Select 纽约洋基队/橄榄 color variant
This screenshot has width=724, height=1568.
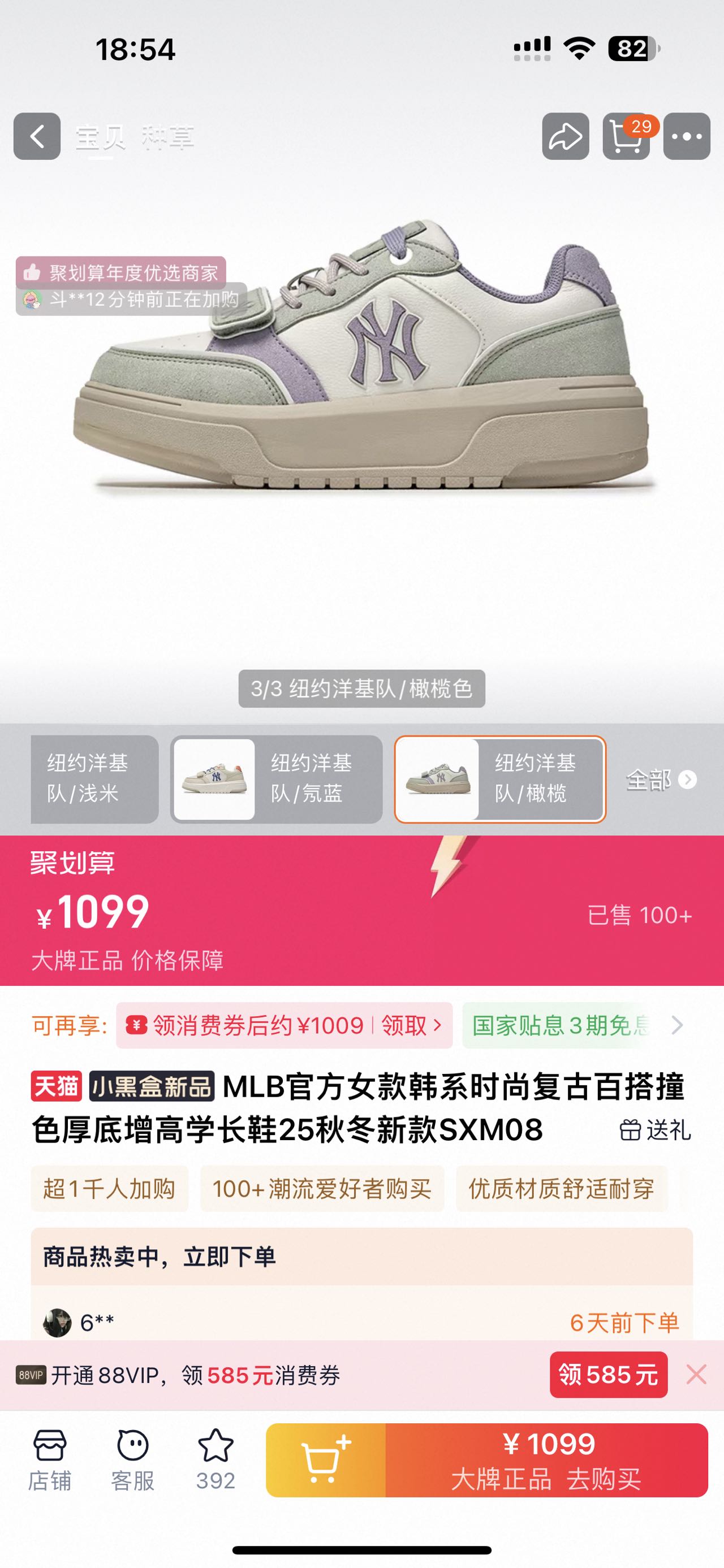click(500, 779)
